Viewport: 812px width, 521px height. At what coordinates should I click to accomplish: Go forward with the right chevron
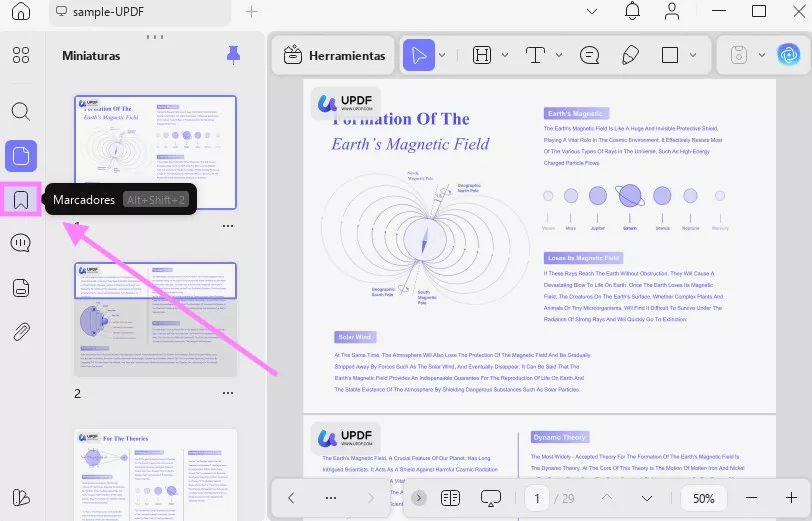click(x=371, y=498)
